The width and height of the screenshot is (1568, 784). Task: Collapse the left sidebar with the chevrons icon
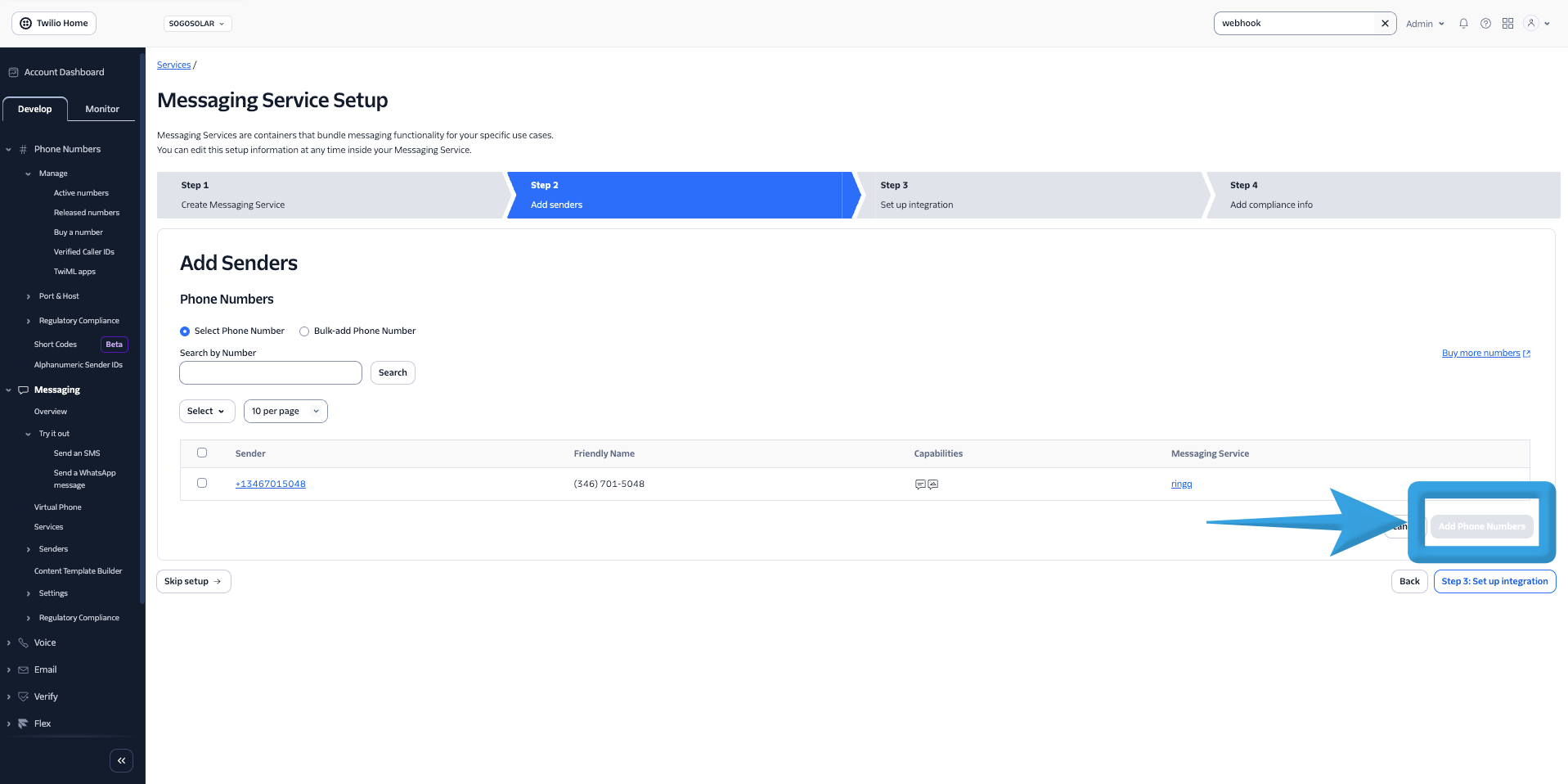point(121,760)
